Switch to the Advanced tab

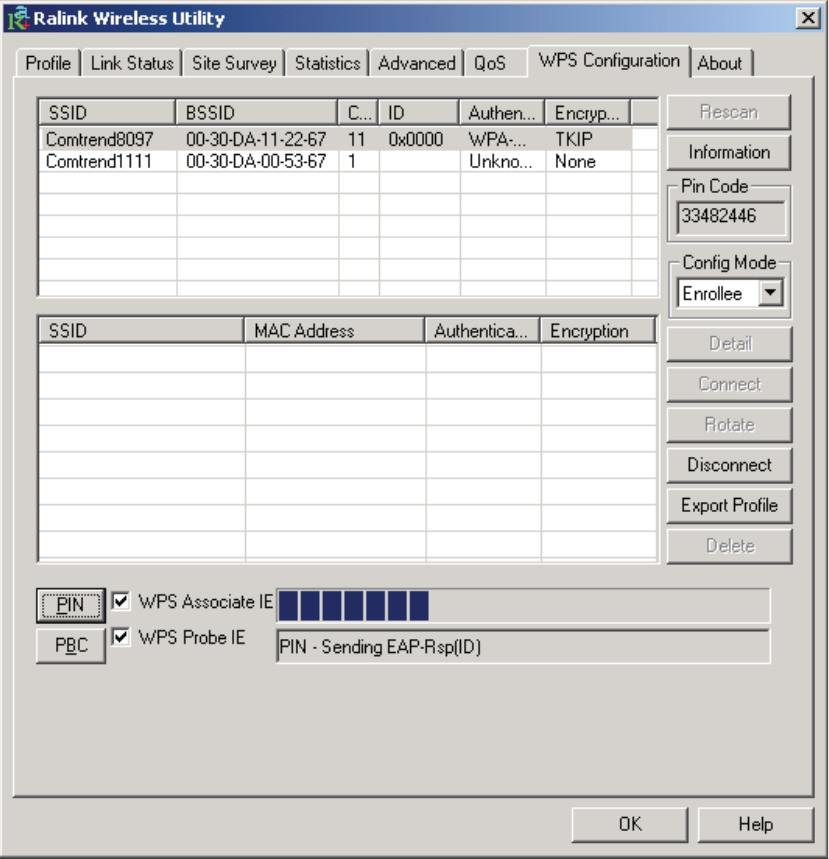pos(416,63)
